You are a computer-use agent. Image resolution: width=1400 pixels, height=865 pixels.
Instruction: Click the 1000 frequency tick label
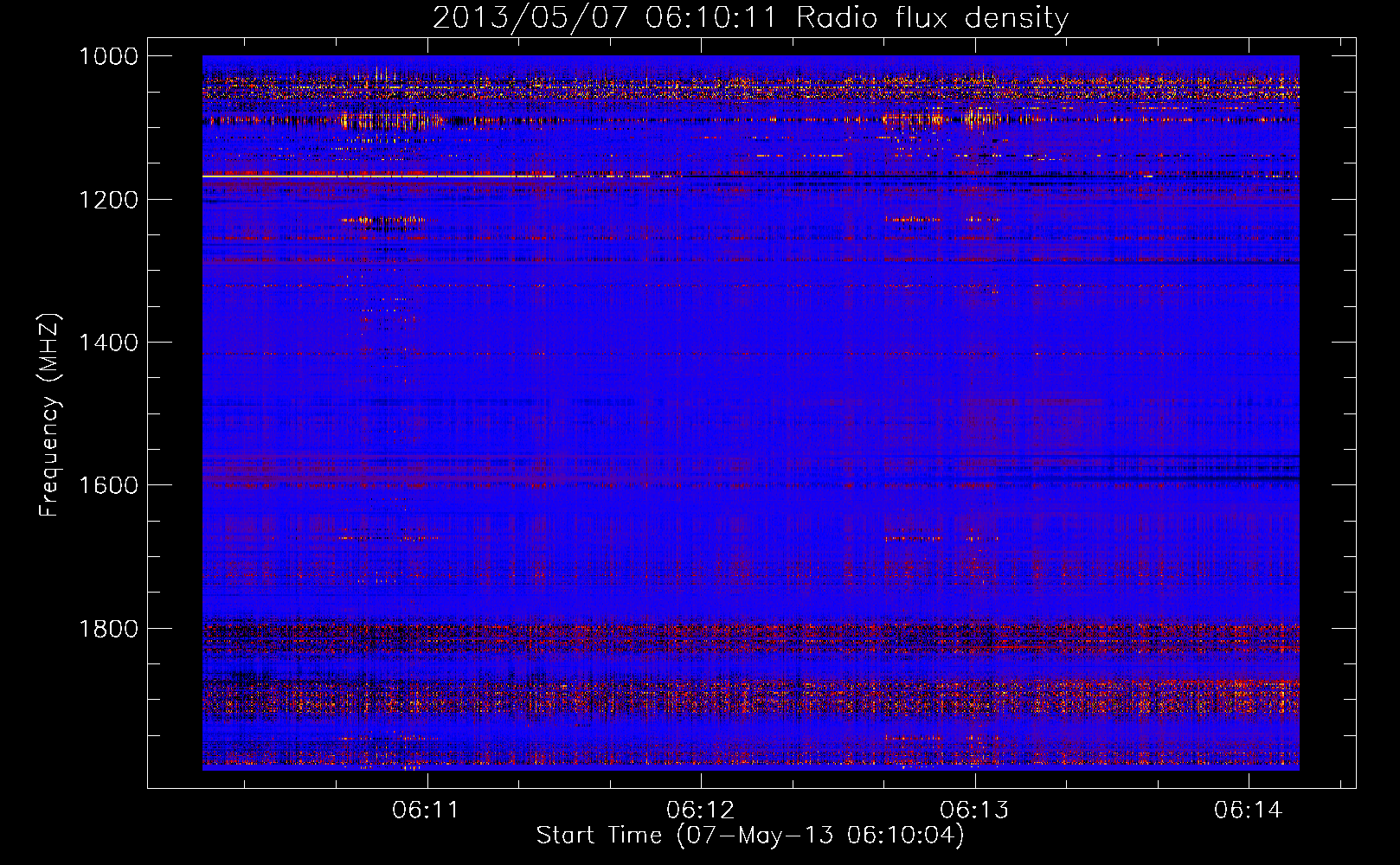click(x=108, y=56)
